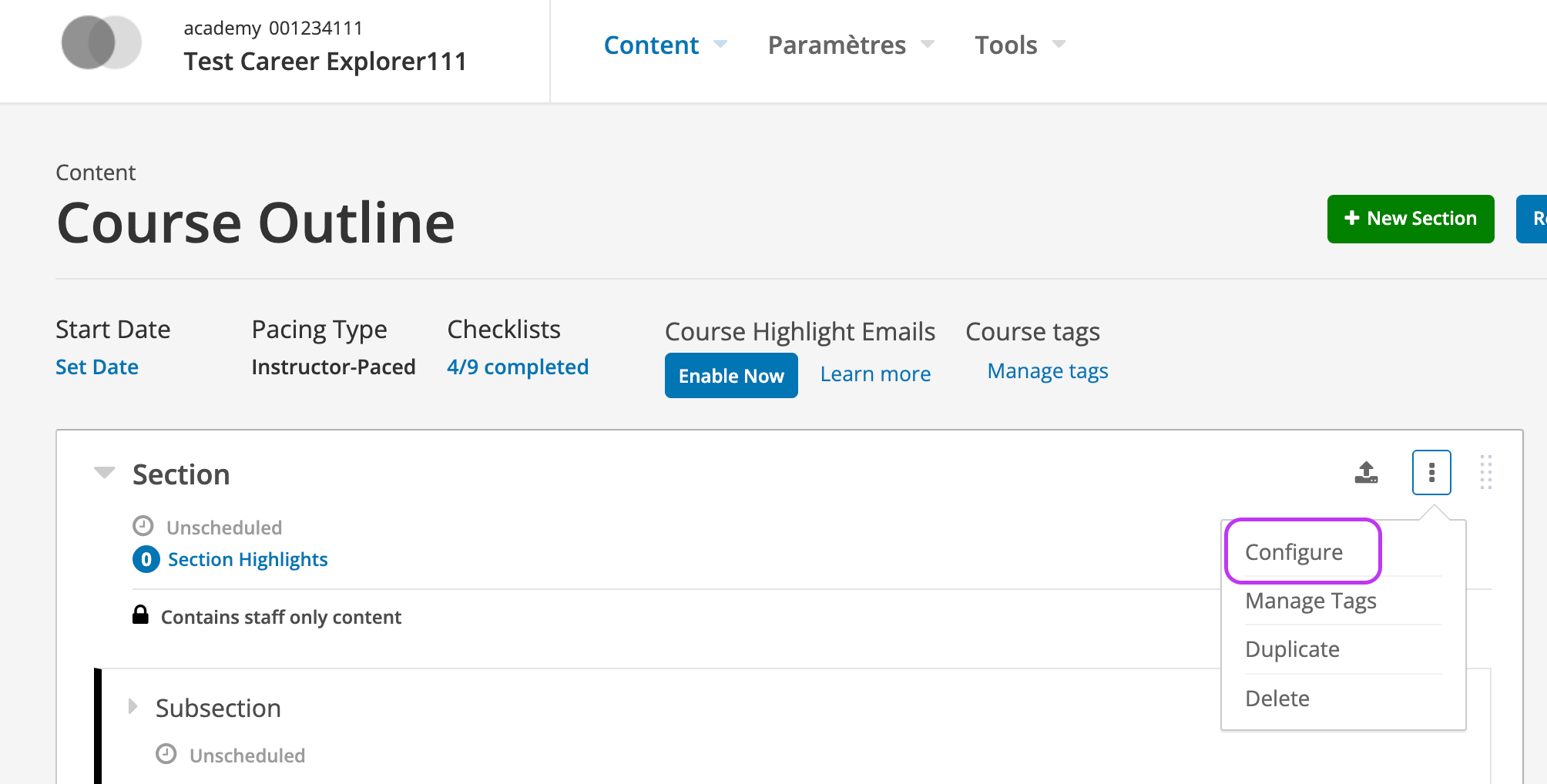Click the Checklists label
The width and height of the screenshot is (1547, 784).
[504, 330]
